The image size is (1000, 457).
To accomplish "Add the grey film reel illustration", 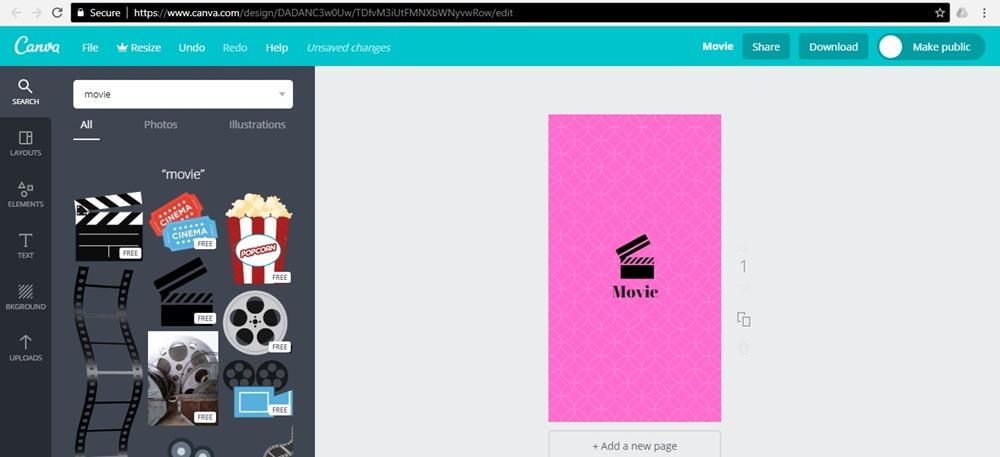I will pyautogui.click(x=256, y=321).
